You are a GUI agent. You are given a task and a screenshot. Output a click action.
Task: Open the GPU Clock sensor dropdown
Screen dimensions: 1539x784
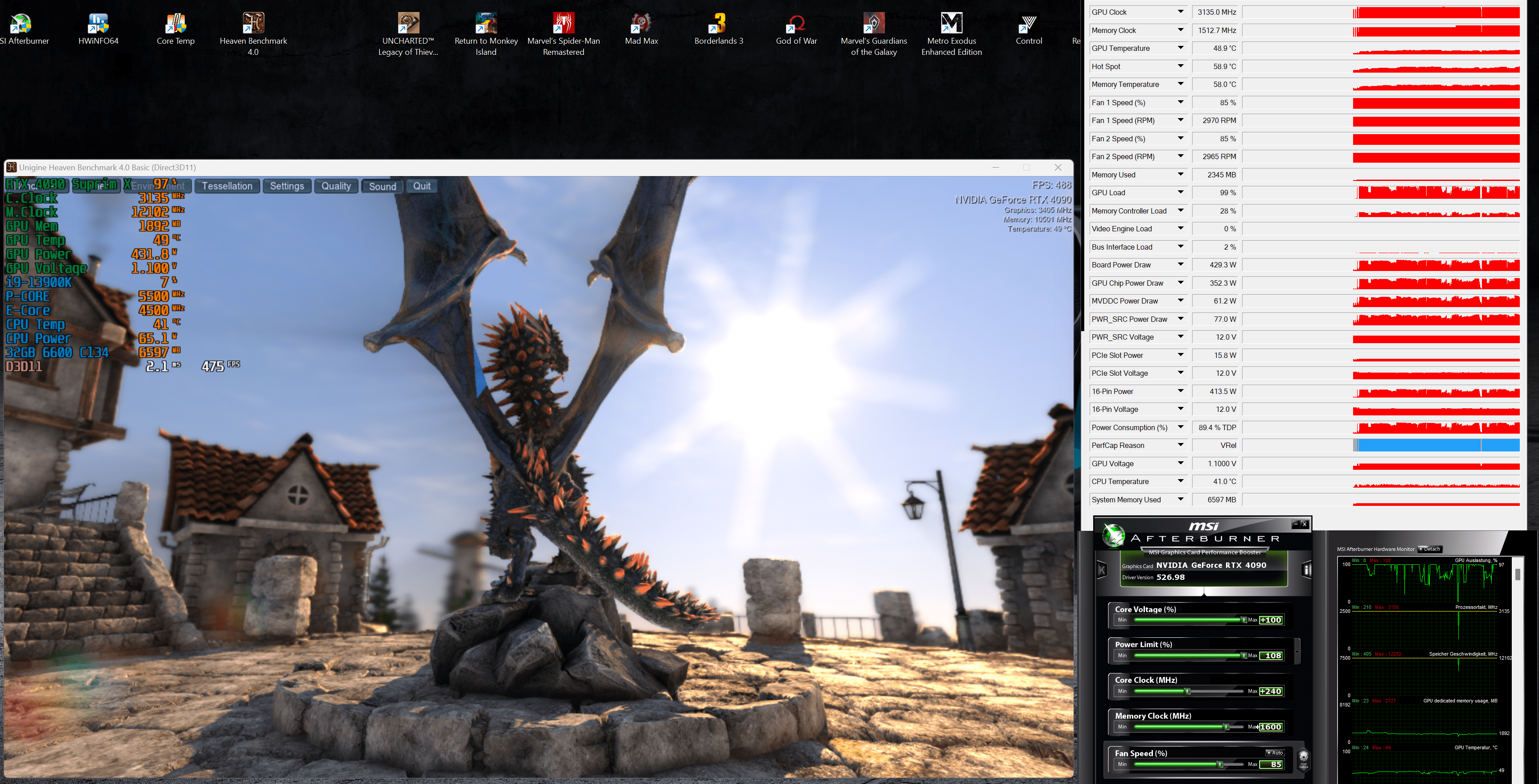1181,12
